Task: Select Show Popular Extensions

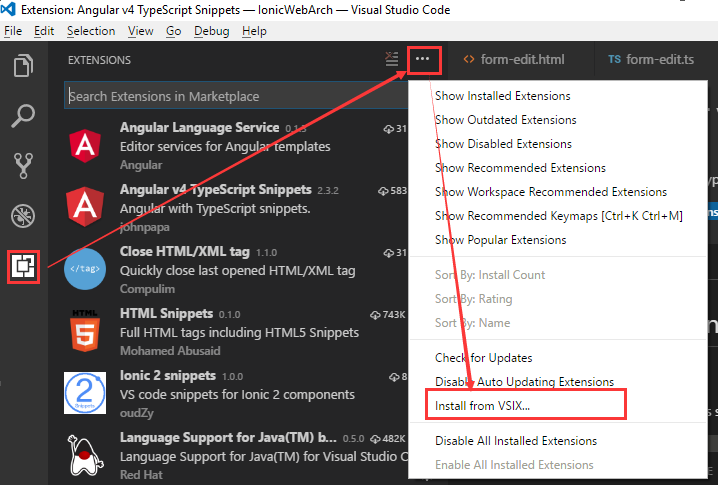Action: point(500,240)
